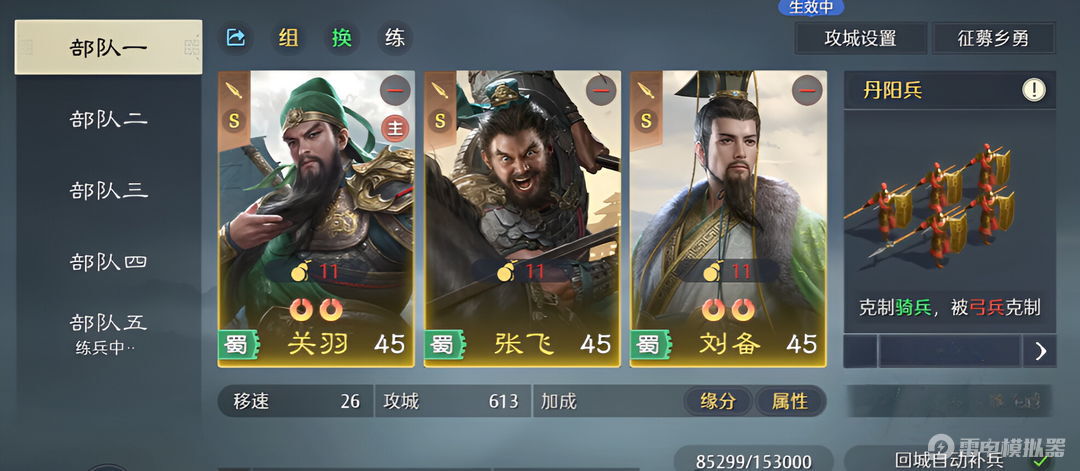Open the 练 training icon

(x=395, y=38)
